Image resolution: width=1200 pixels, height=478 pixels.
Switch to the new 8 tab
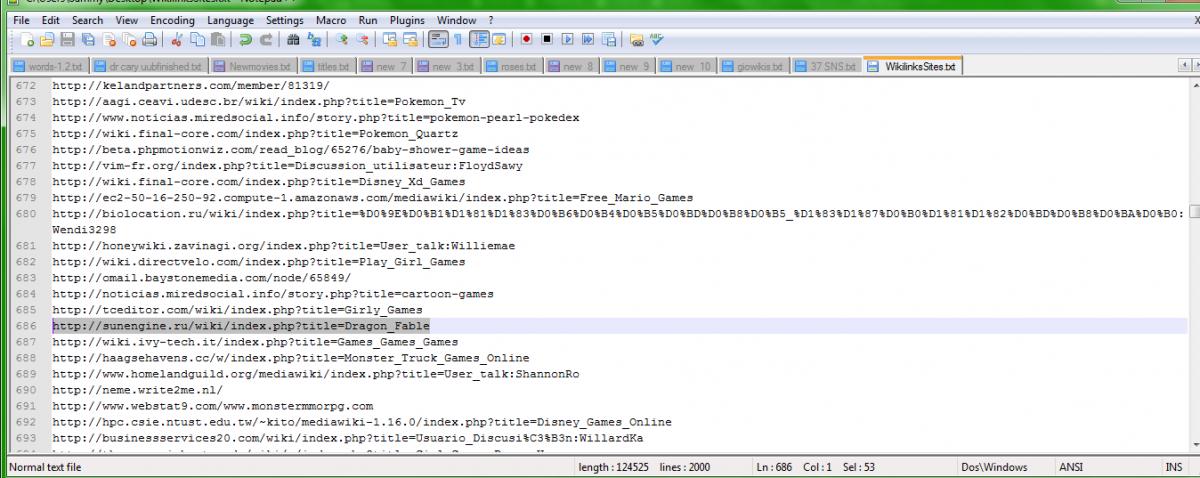pyautogui.click(x=573, y=67)
